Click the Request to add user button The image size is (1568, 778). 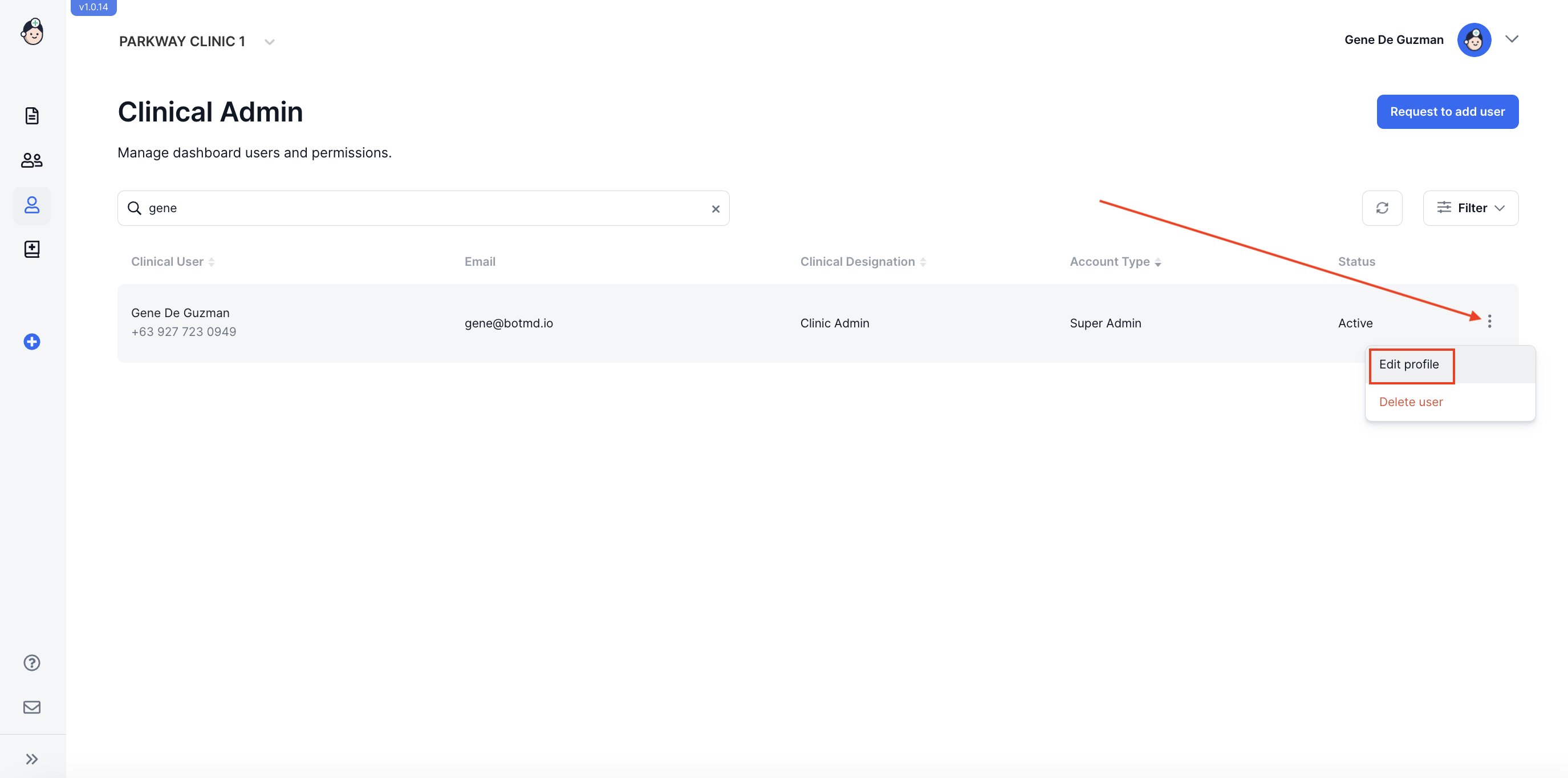pos(1448,111)
